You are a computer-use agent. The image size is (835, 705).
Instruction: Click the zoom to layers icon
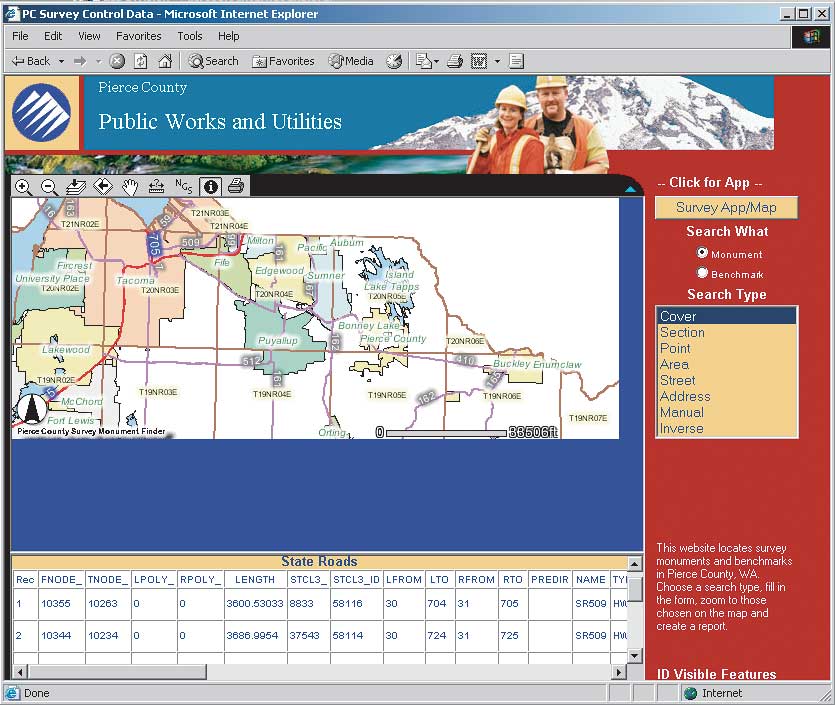pos(76,186)
